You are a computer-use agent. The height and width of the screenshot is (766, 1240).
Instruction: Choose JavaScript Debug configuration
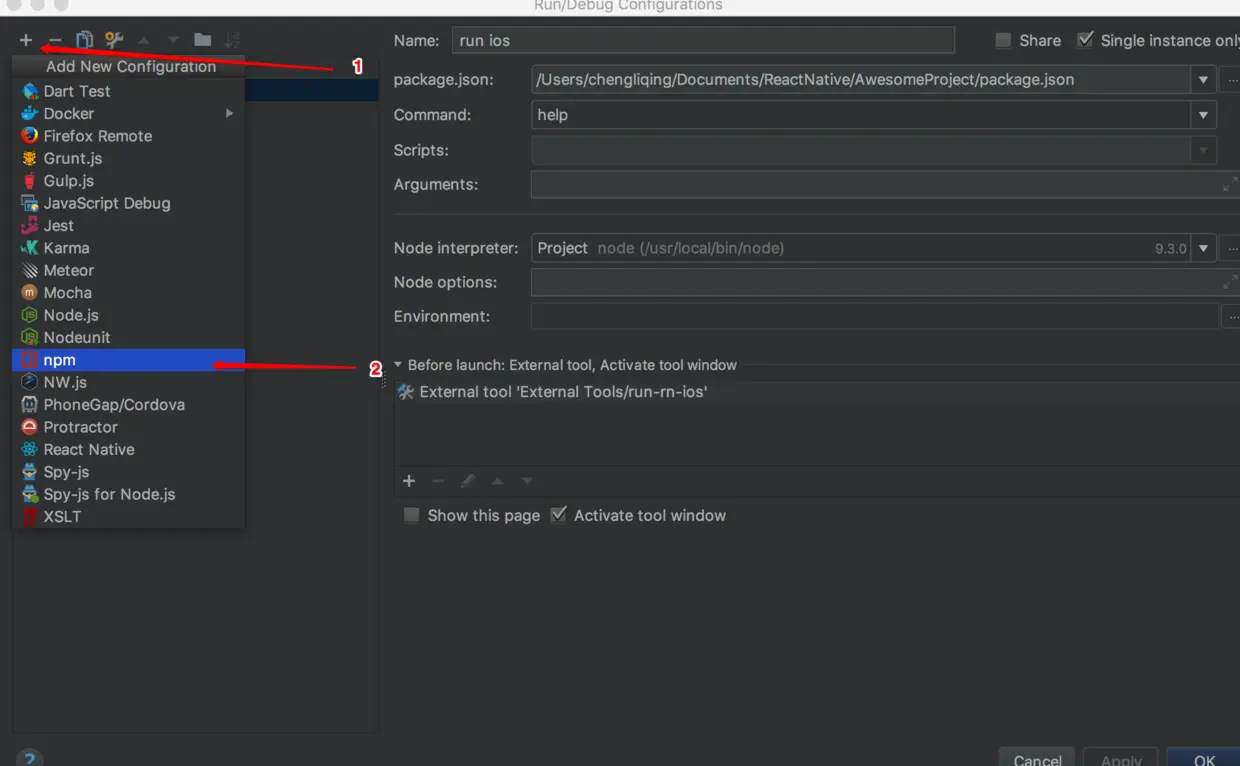128,203
